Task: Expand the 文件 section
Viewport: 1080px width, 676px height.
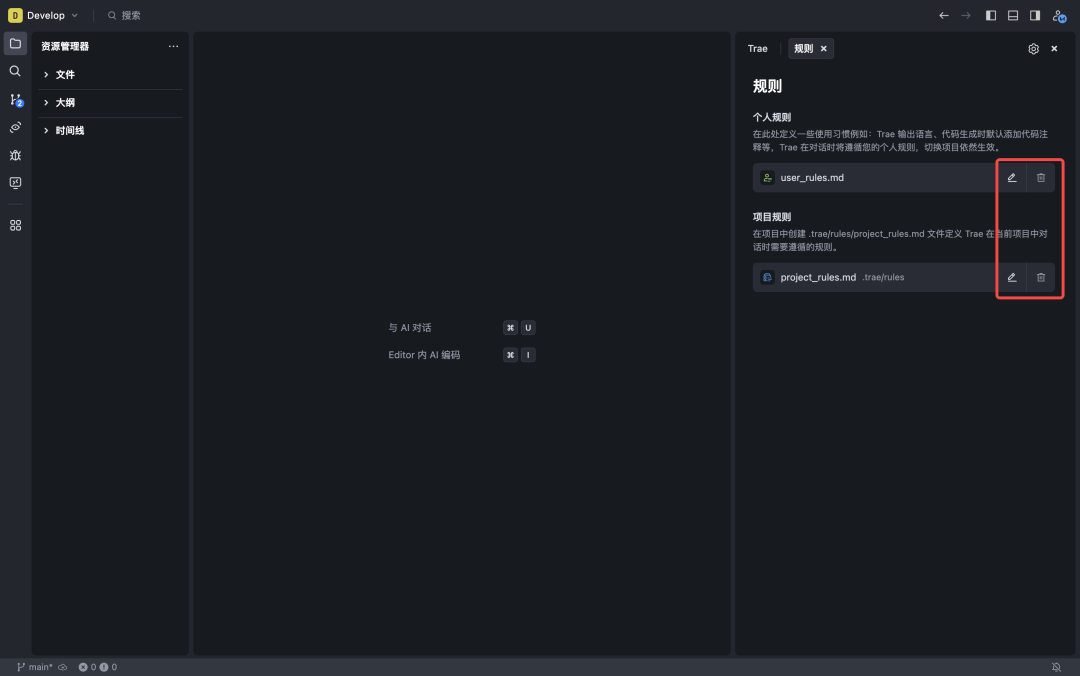Action: tap(110, 74)
